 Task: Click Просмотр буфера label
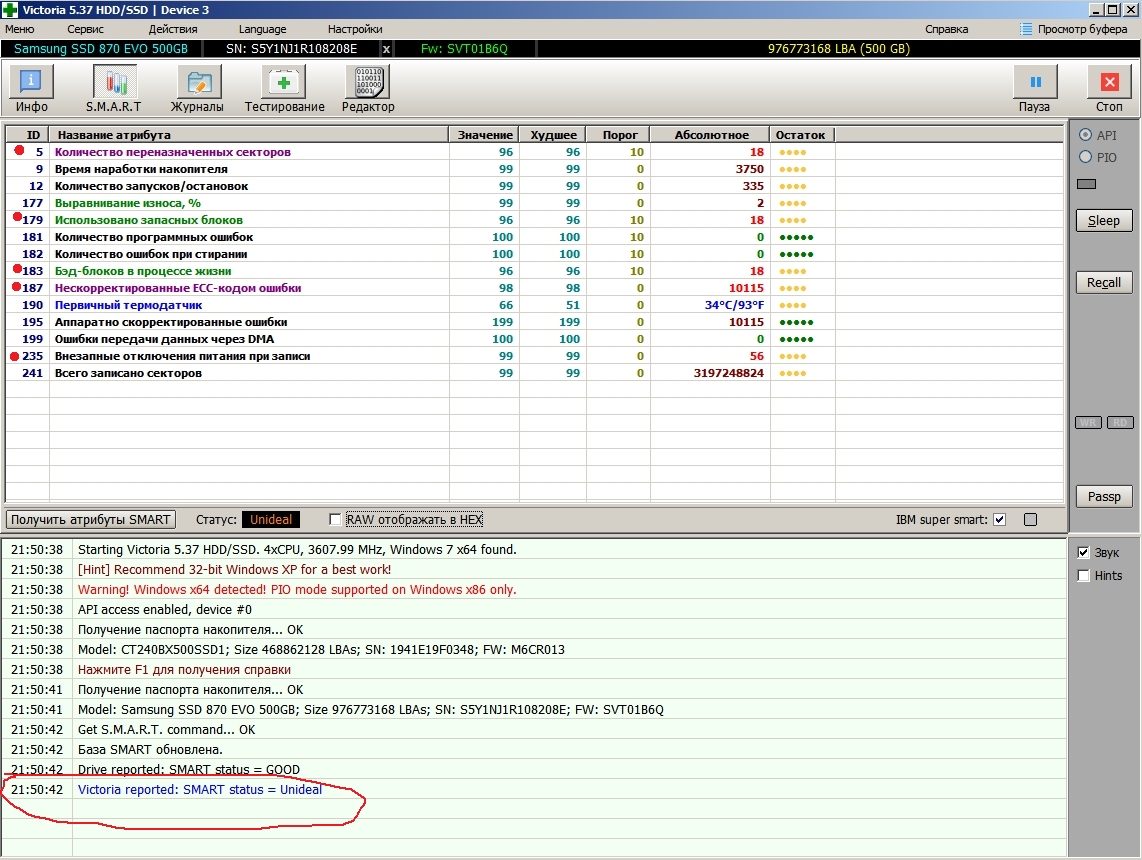click(1082, 29)
